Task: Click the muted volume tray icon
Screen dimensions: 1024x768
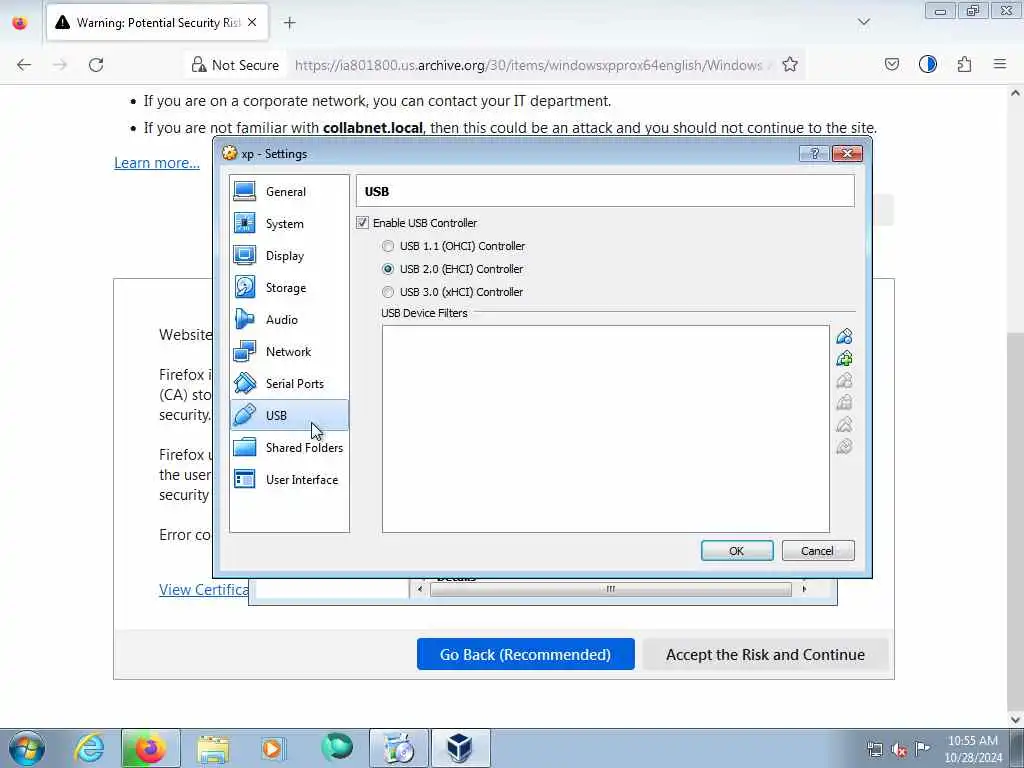Action: pos(899,750)
